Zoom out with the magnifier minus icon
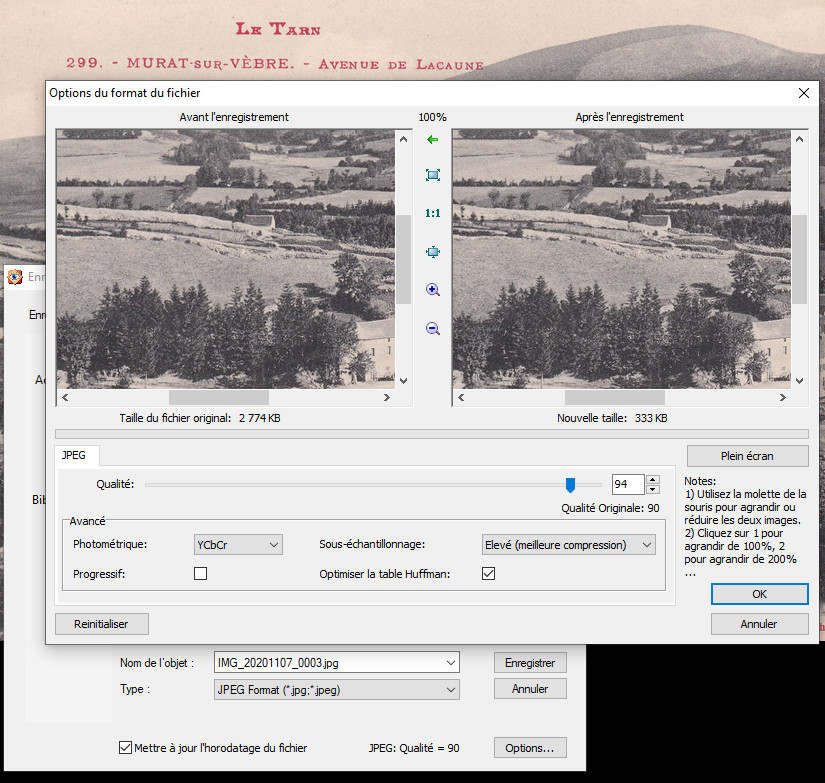Viewport: 825px width, 783px height. point(432,328)
